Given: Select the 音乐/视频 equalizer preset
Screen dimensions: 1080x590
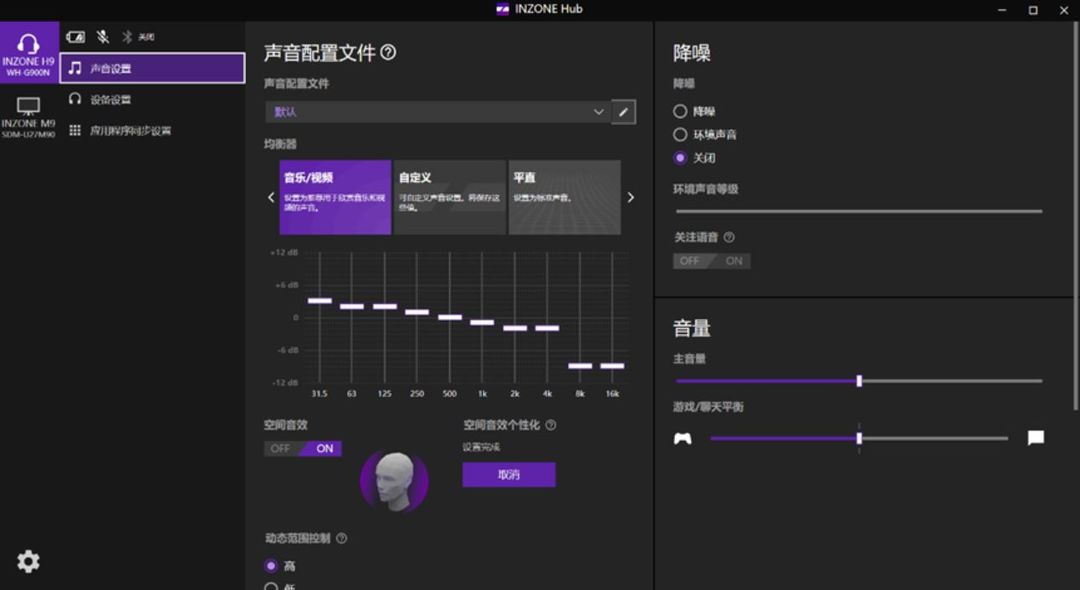Looking at the screenshot, I should [x=335, y=198].
